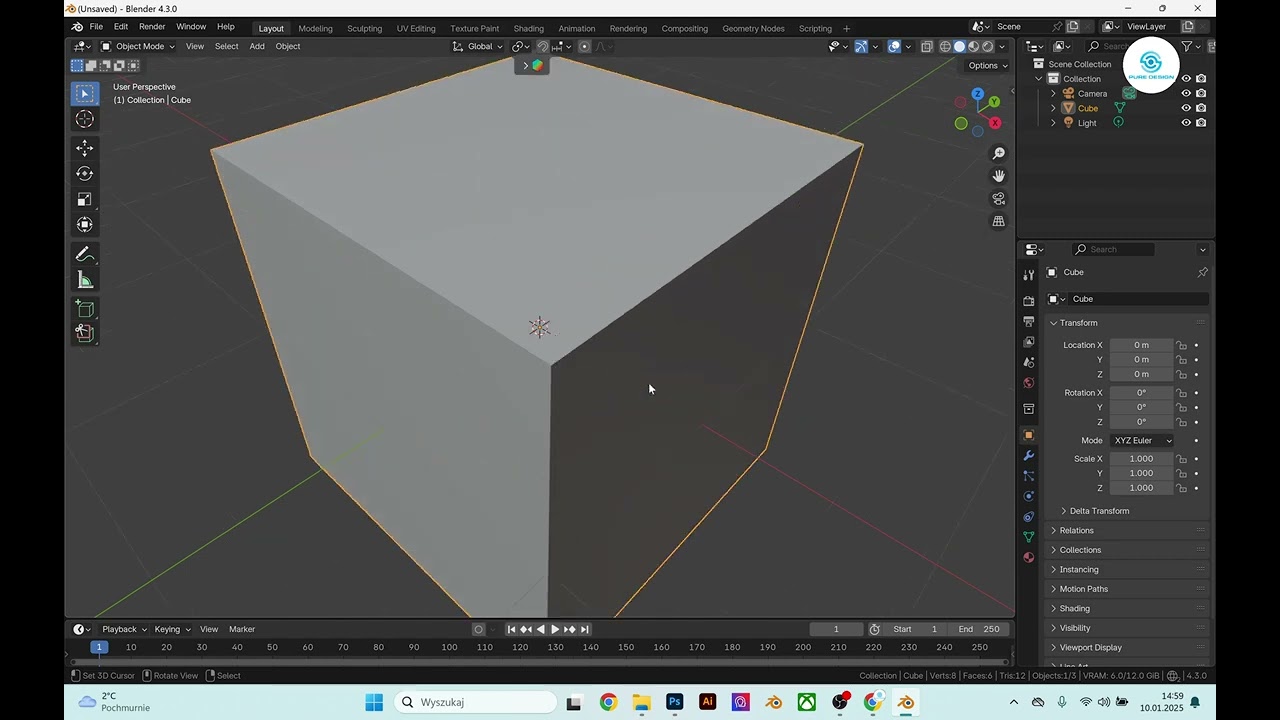Open the Render menu
Viewport: 1280px width, 720px height.
coord(152,27)
